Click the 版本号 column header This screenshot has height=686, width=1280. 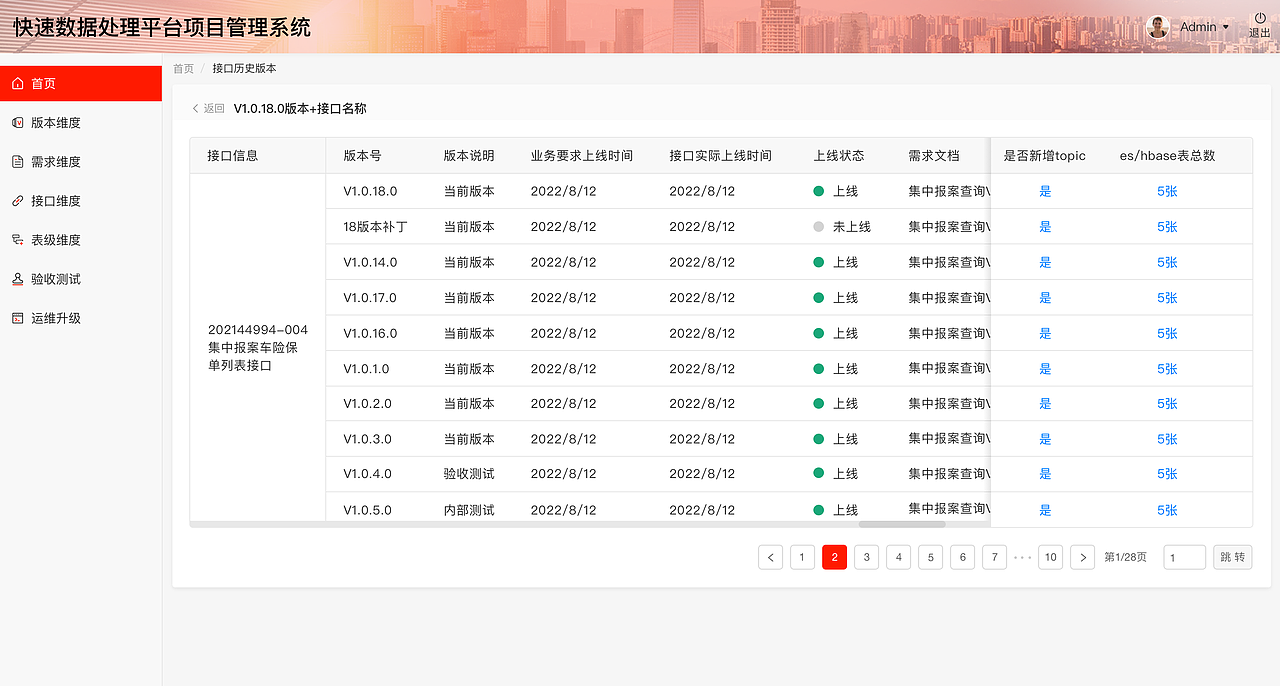click(362, 156)
